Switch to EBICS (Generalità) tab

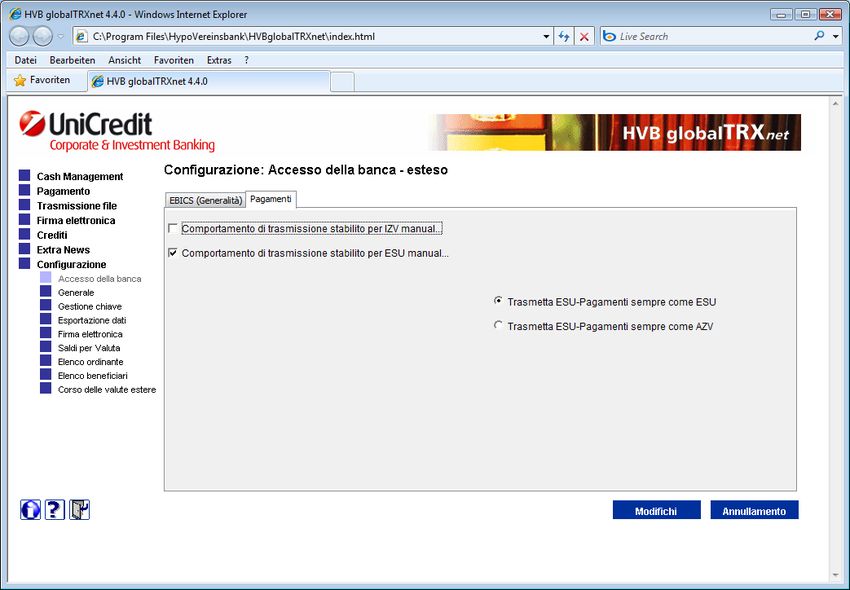pos(205,200)
